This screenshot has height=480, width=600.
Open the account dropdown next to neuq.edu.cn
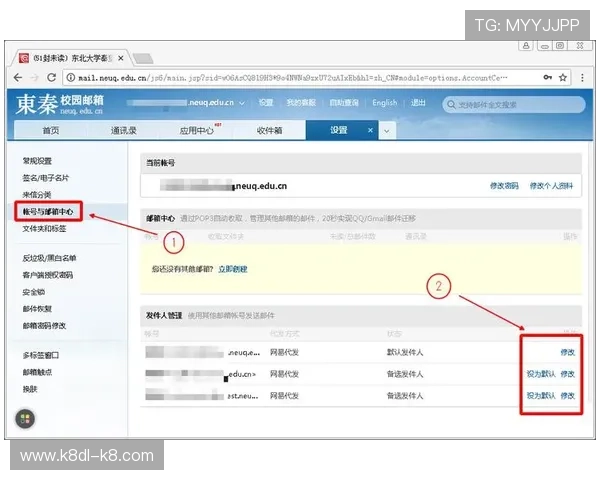tap(241, 103)
